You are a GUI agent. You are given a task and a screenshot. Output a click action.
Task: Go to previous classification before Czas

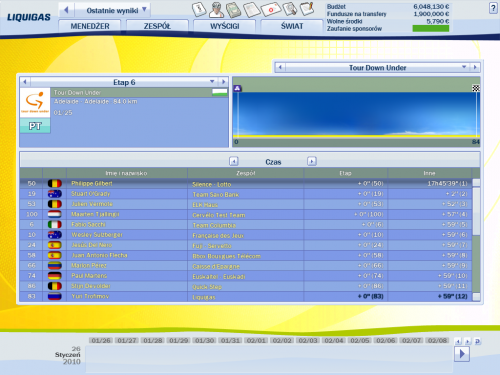tap(234, 161)
